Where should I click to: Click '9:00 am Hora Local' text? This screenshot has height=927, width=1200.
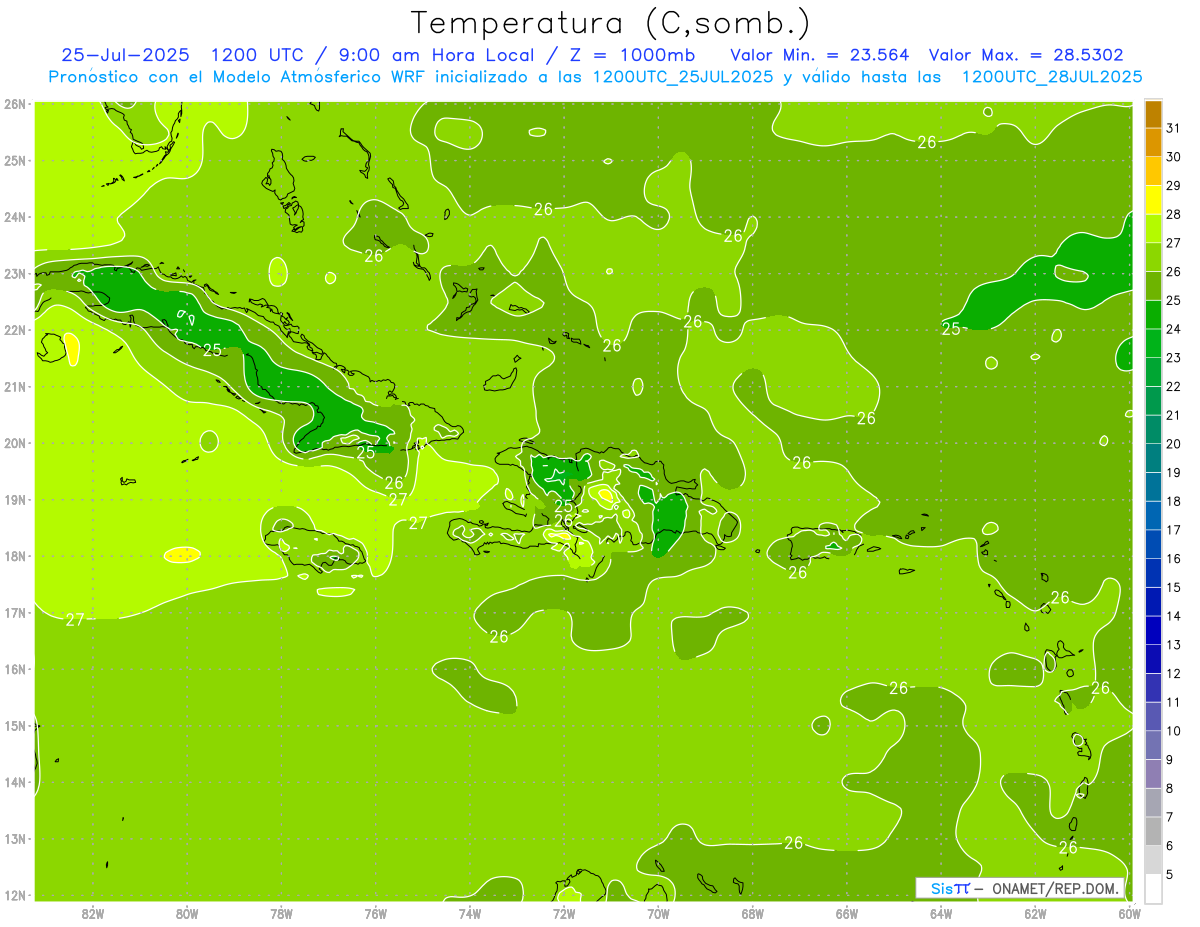tap(433, 54)
